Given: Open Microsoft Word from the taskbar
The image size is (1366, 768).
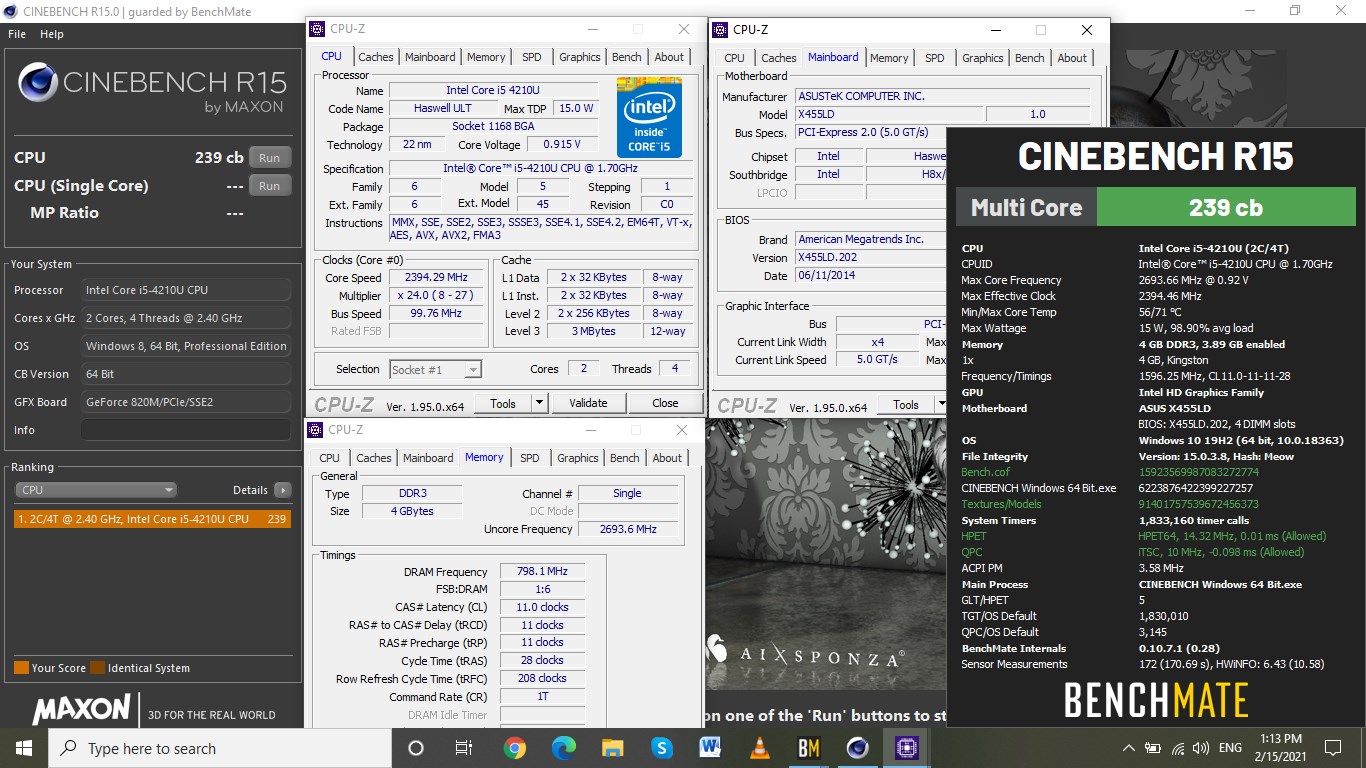Looking at the screenshot, I should click(x=710, y=748).
